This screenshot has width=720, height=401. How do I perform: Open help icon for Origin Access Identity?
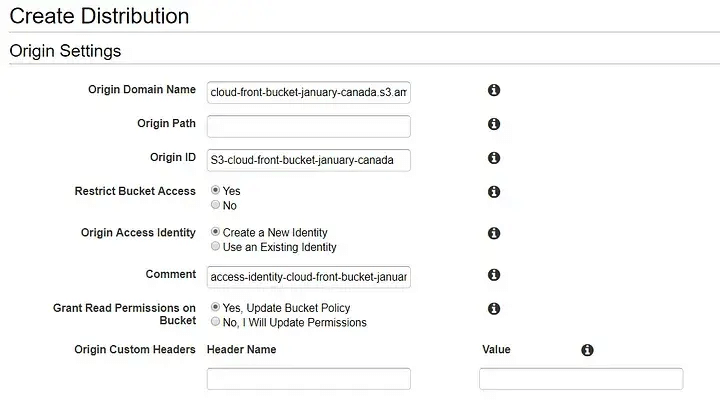pyautogui.click(x=493, y=233)
